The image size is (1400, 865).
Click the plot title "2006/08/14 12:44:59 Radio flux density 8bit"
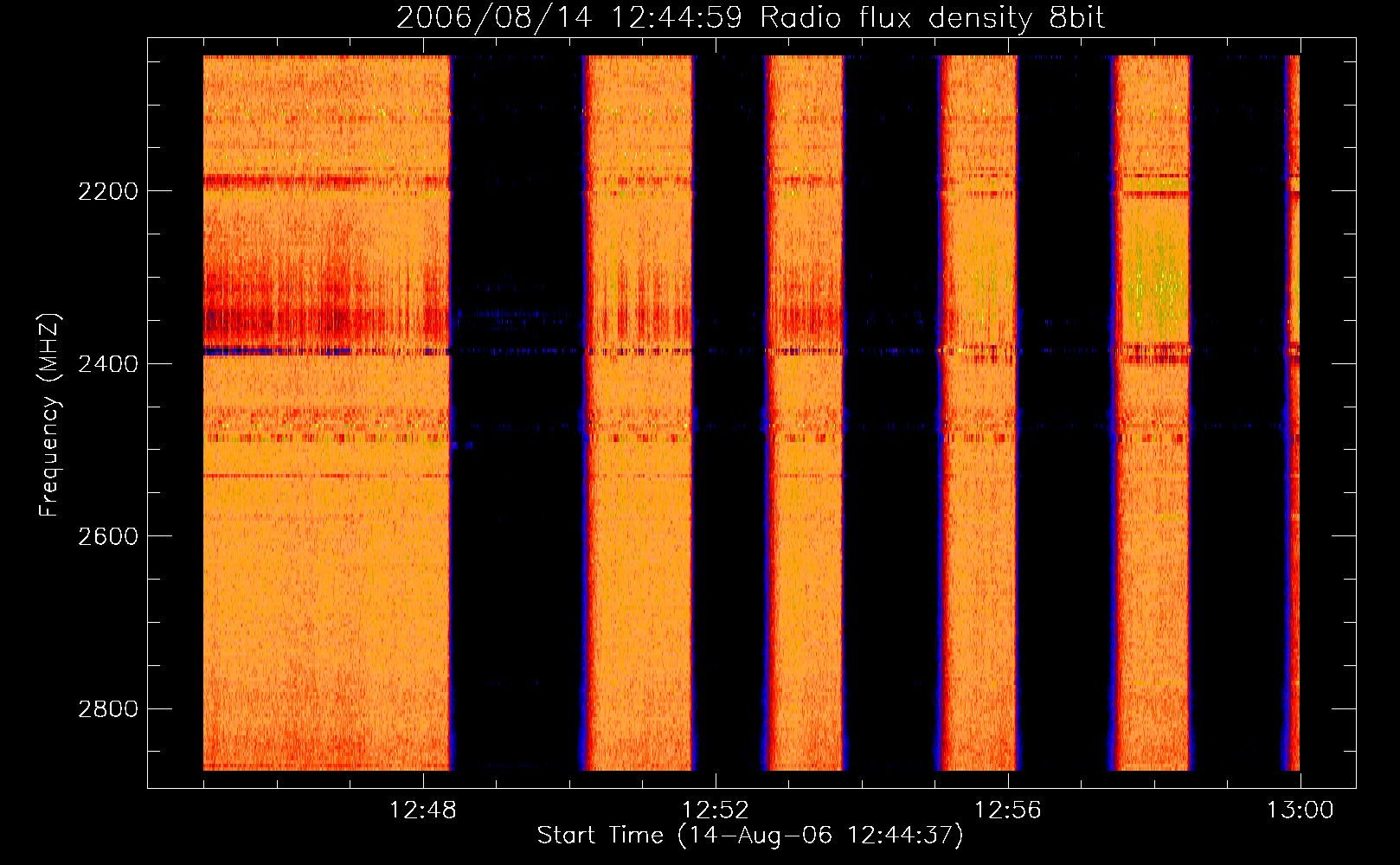point(751,18)
